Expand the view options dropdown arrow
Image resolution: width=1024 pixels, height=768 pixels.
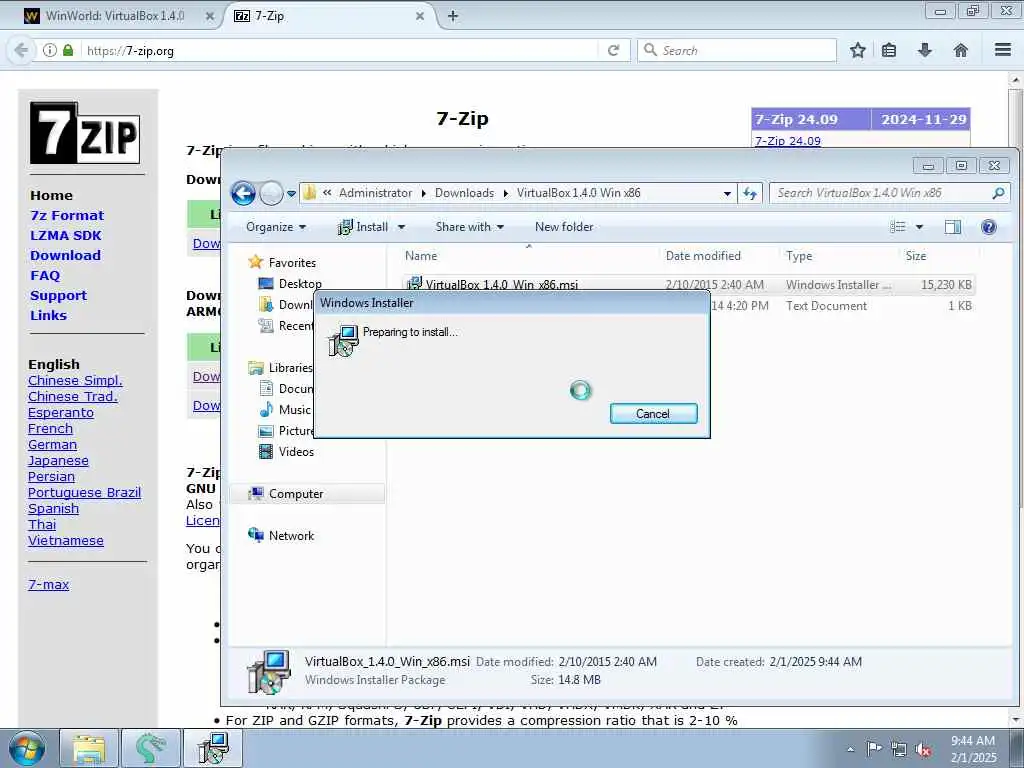[x=920, y=227]
